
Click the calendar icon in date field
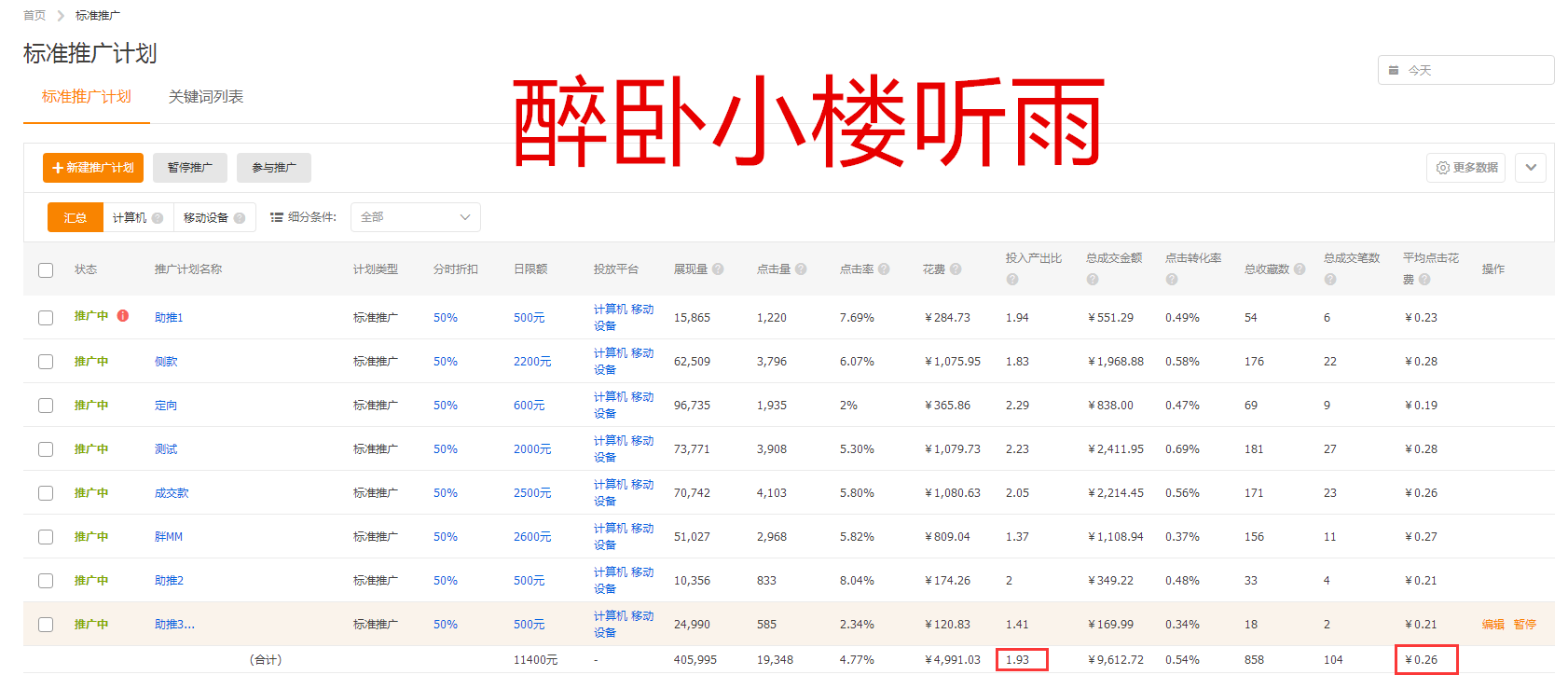coord(1394,70)
